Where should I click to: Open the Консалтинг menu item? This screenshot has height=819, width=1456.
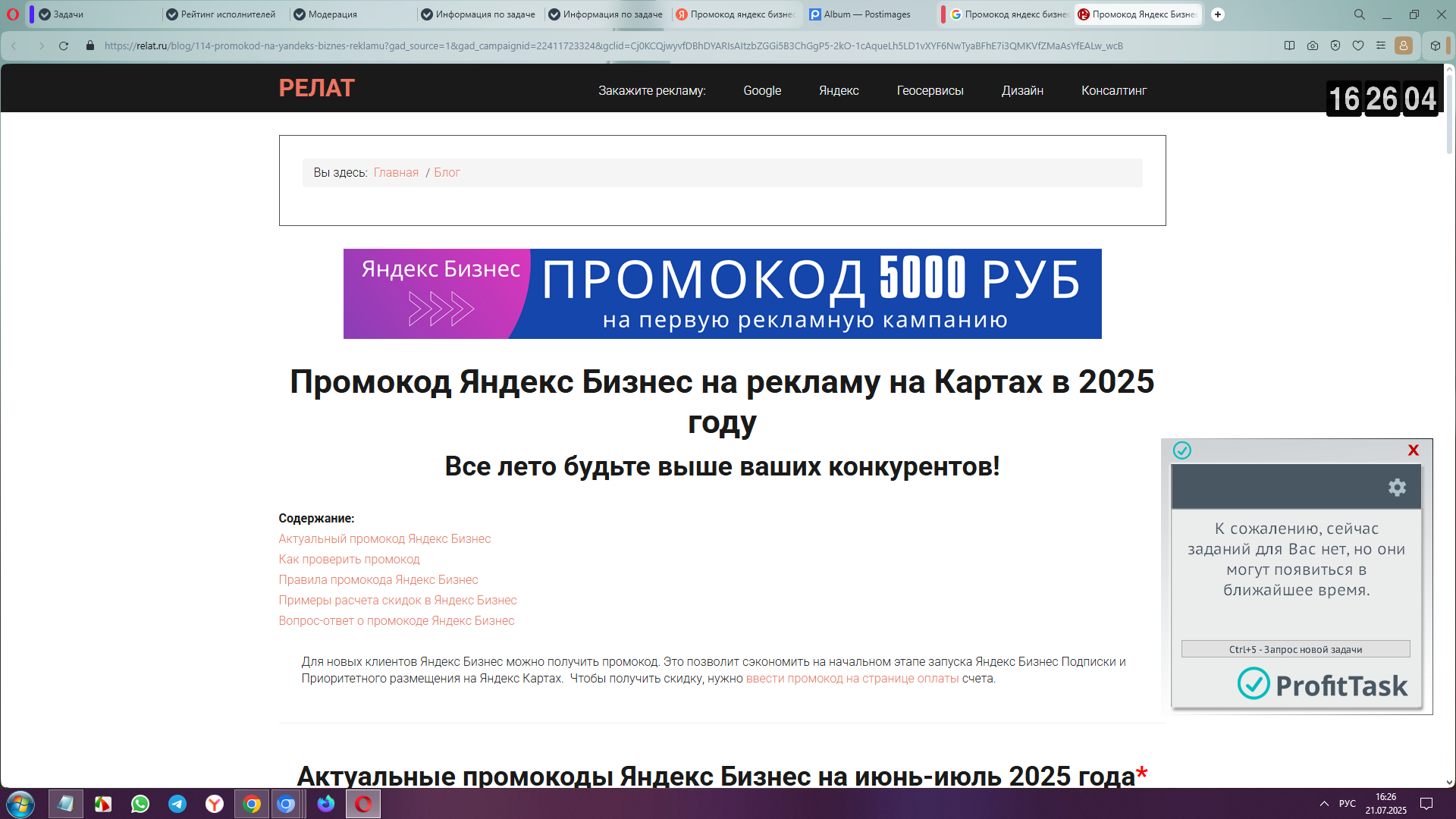tap(1114, 90)
